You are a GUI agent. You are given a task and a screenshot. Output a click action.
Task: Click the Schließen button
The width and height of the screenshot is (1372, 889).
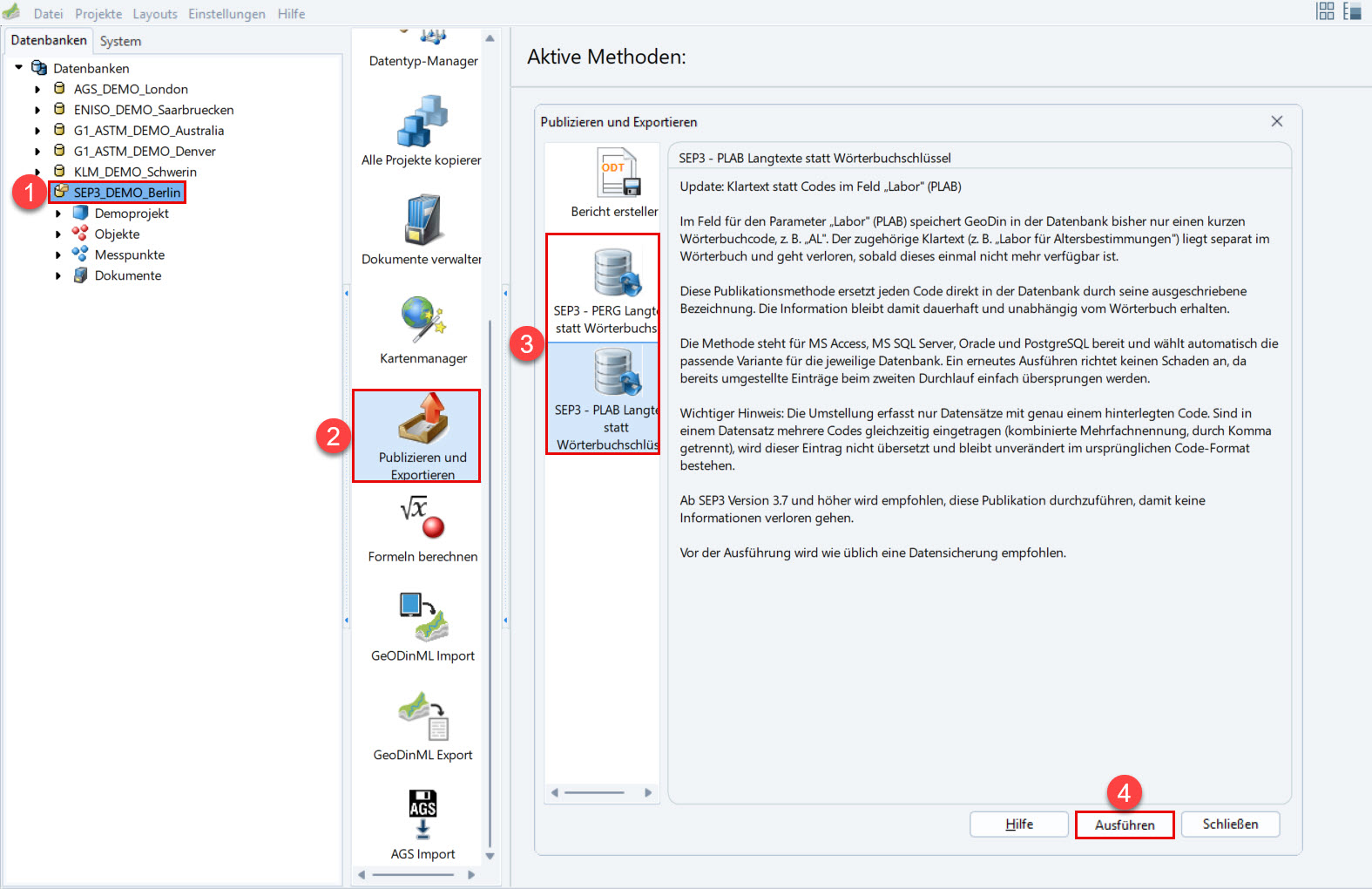[1230, 825]
